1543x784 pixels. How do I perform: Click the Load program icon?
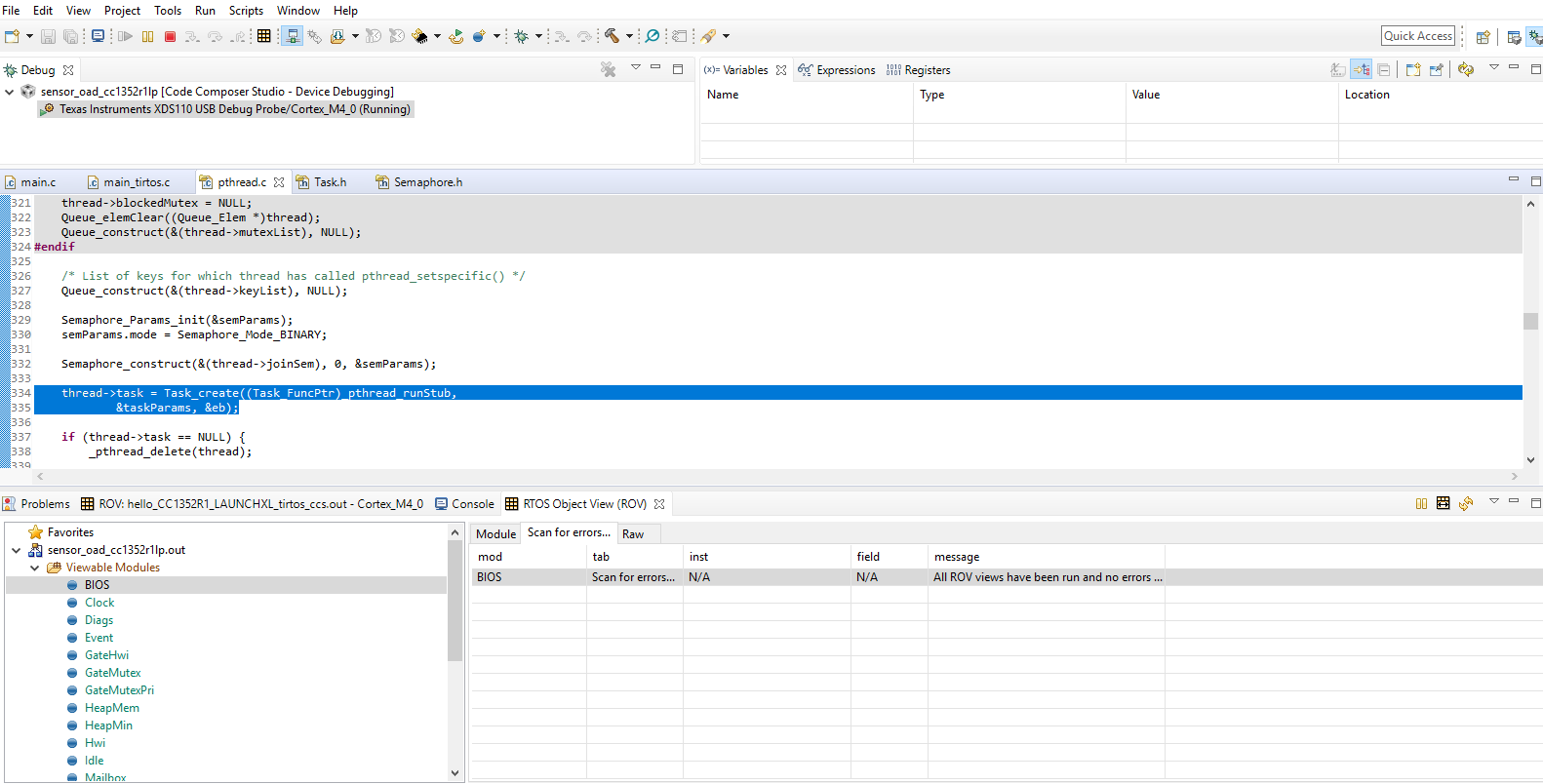337,36
